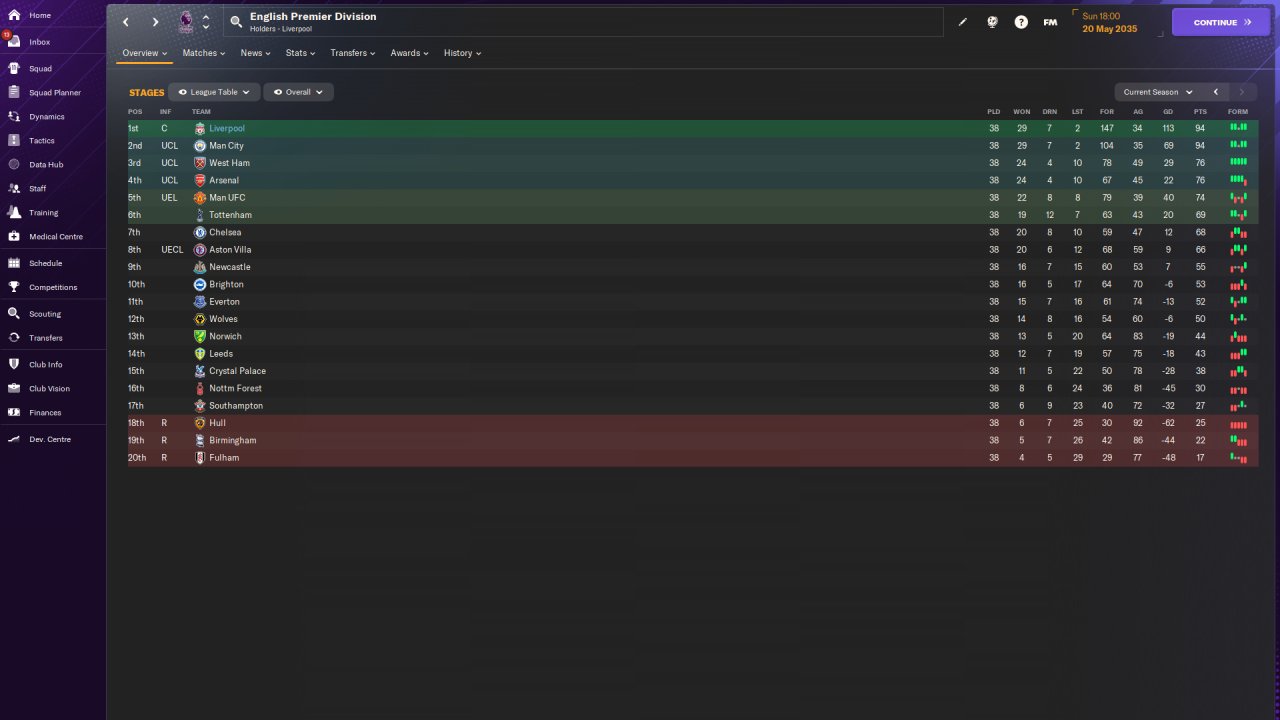This screenshot has height=720, width=1280.
Task: Open the Awards tab dropdown
Action: 409,53
